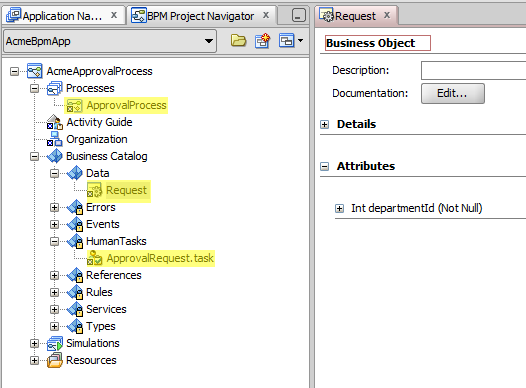Click the locked Errors module icon
This screenshot has height=388, width=526.
coord(74,207)
